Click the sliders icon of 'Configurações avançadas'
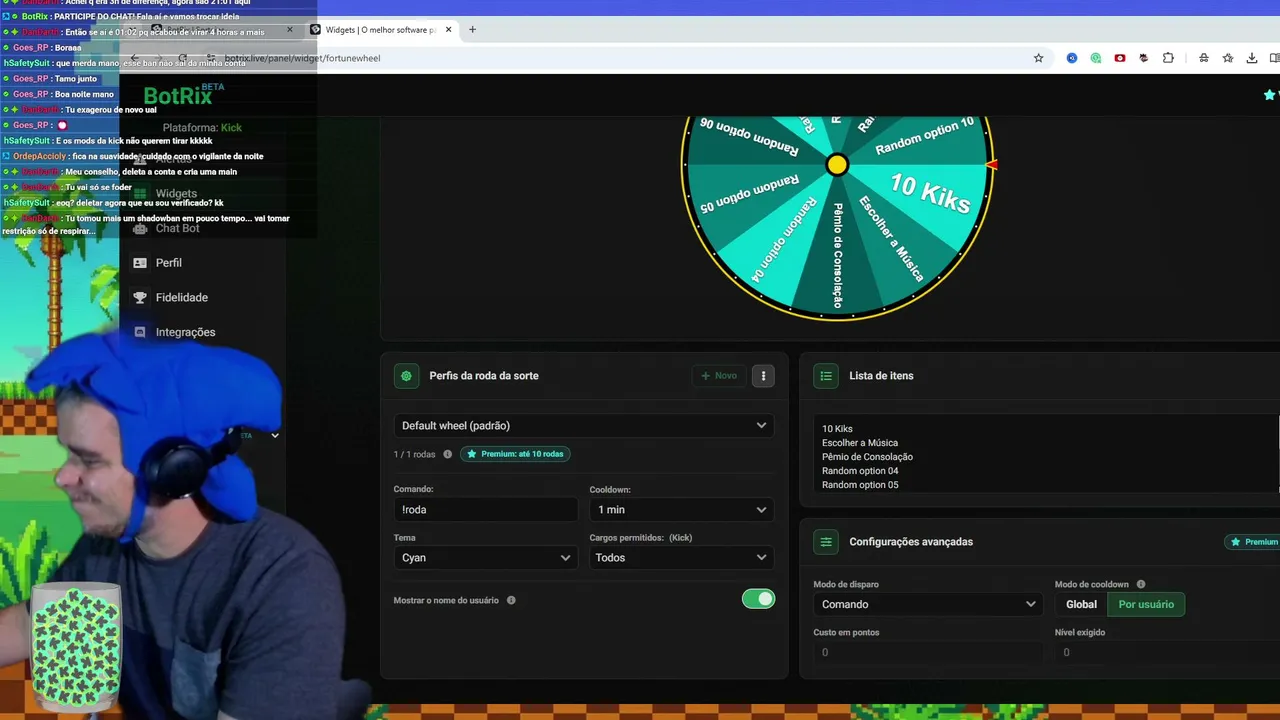1280x720 pixels. click(x=826, y=542)
